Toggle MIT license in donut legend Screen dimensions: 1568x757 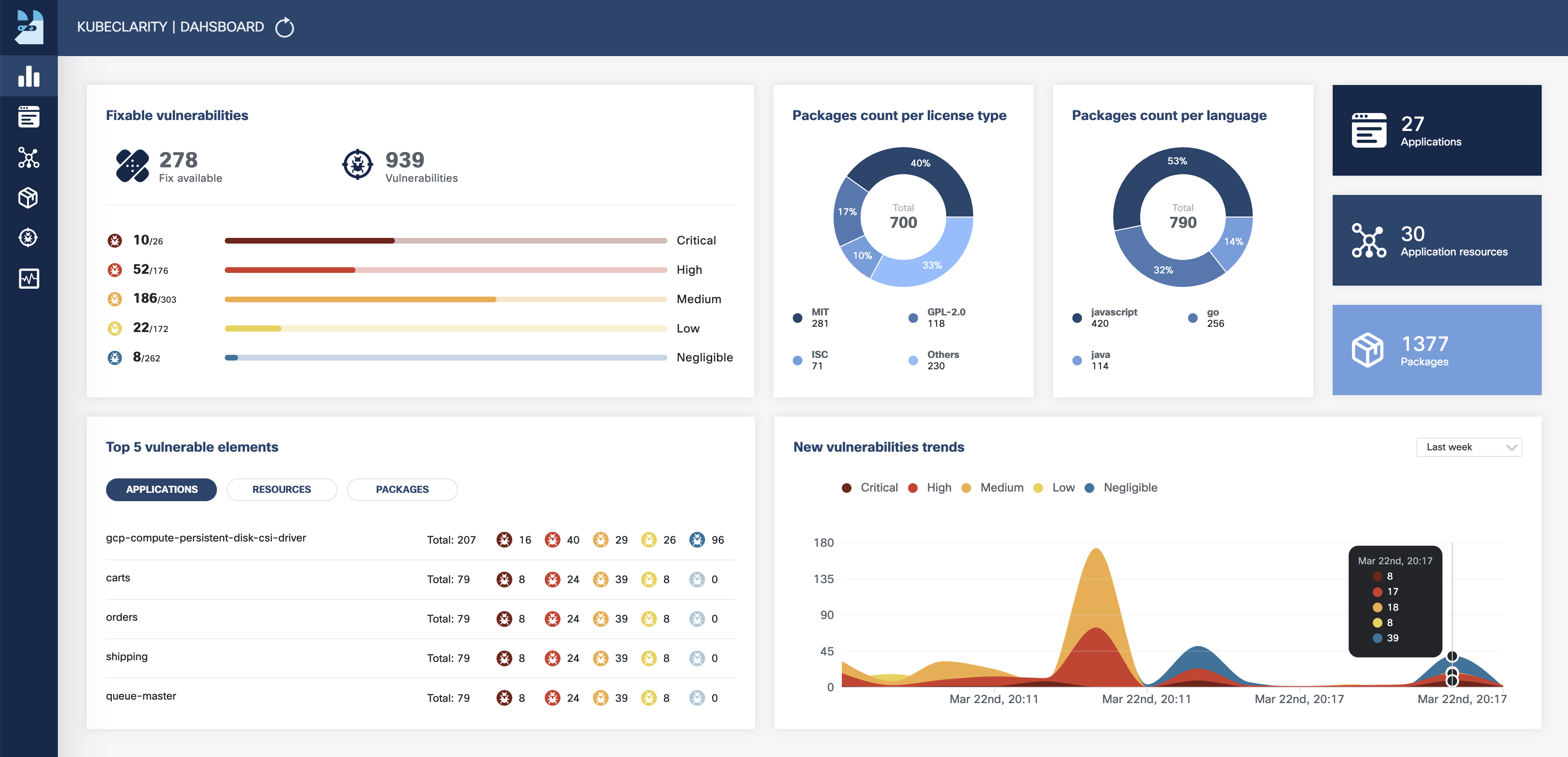tap(812, 318)
